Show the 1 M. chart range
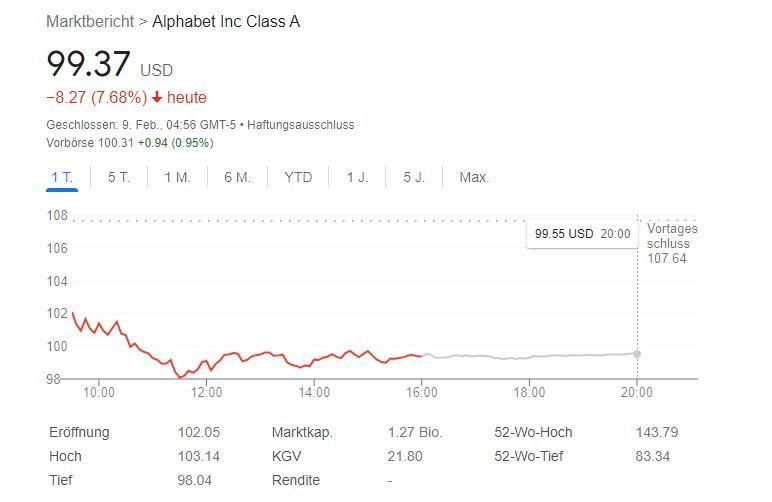772x502 pixels. click(177, 177)
